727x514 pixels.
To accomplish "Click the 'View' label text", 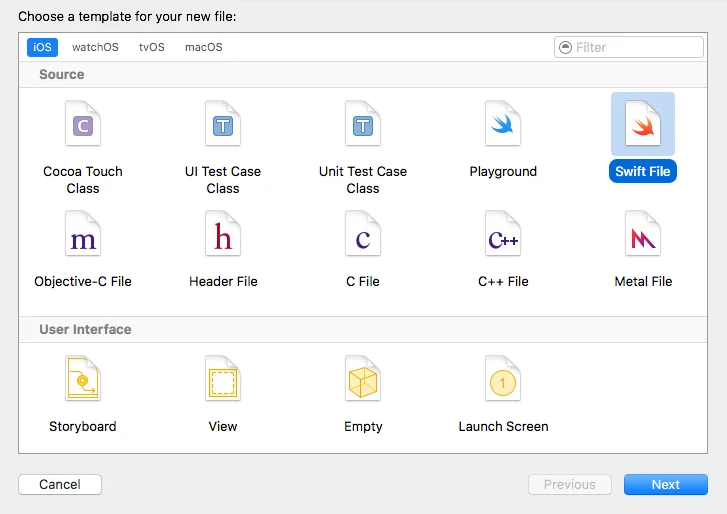I will point(223,426).
